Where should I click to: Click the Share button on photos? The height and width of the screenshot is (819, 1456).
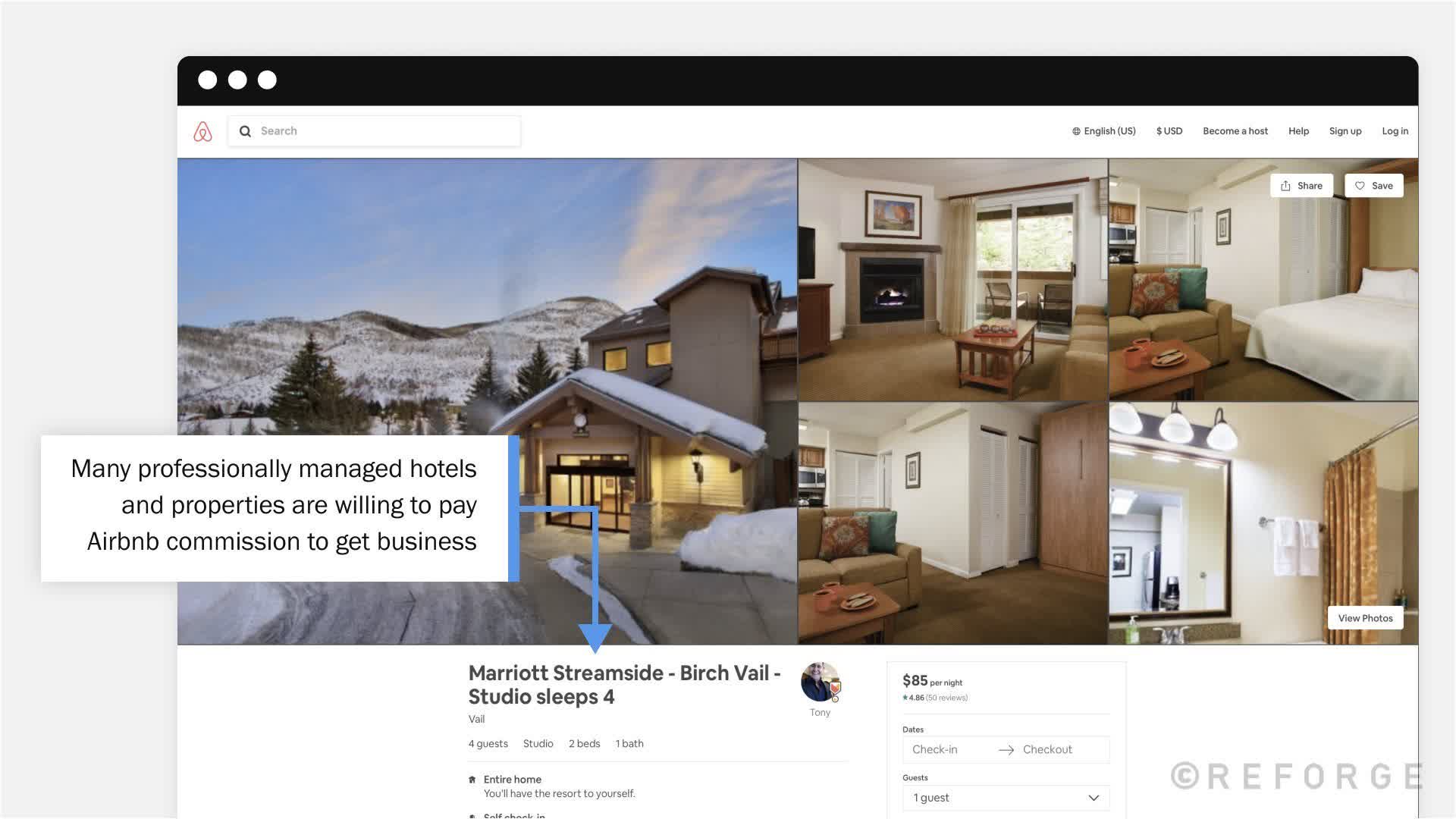click(1301, 186)
